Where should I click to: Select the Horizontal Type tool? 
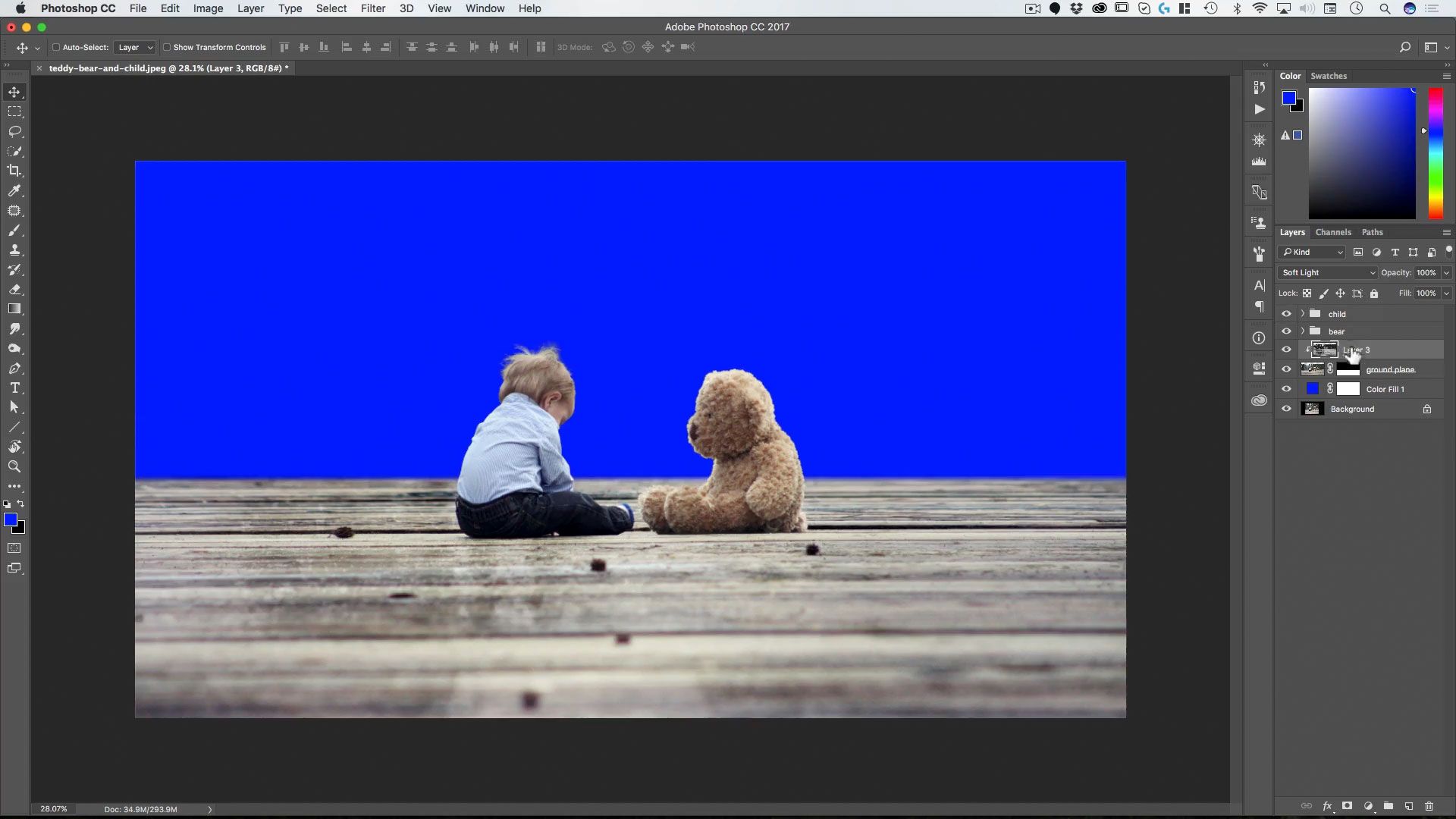pos(14,388)
